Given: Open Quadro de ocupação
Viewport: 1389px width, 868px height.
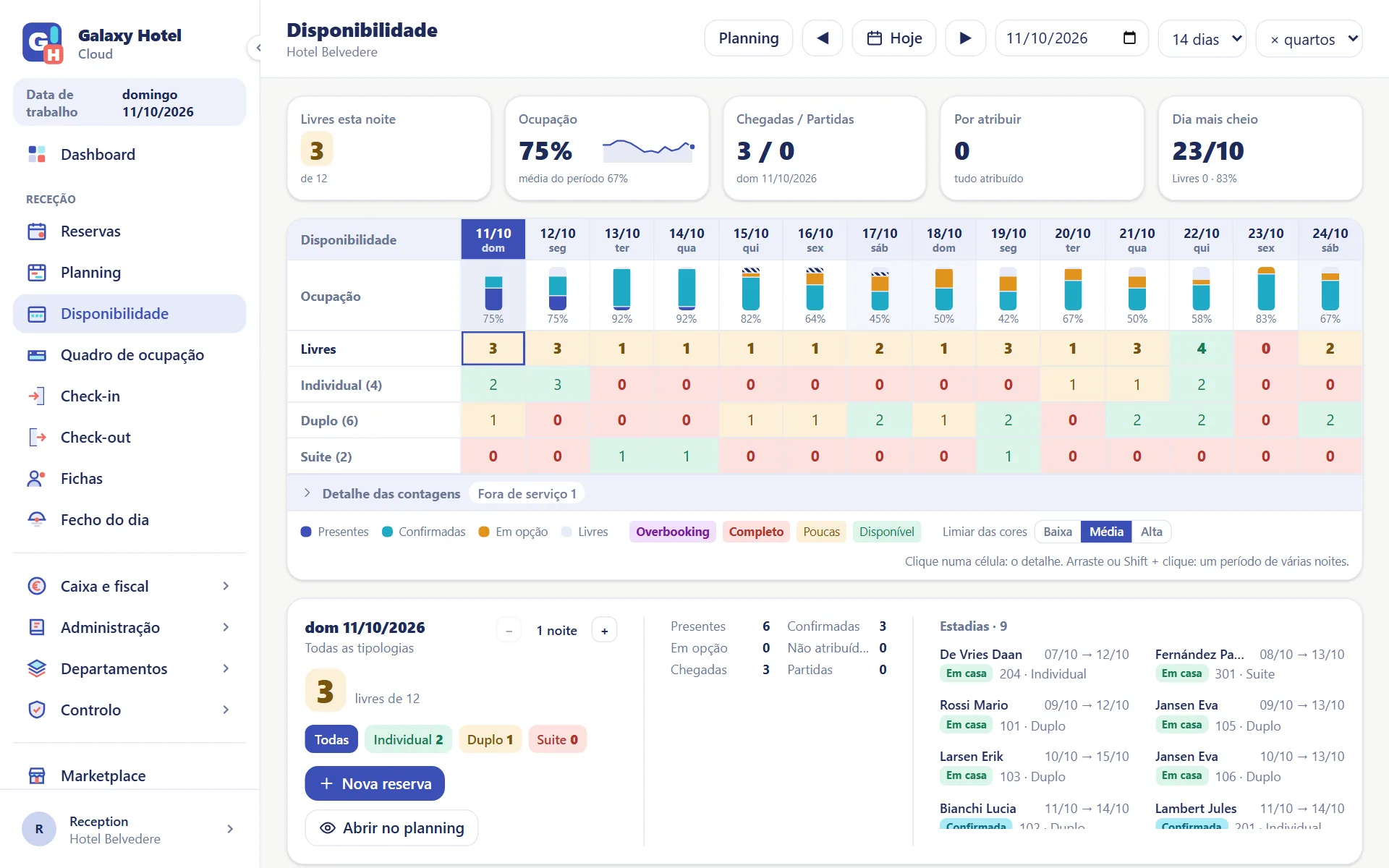Looking at the screenshot, I should point(129,355).
